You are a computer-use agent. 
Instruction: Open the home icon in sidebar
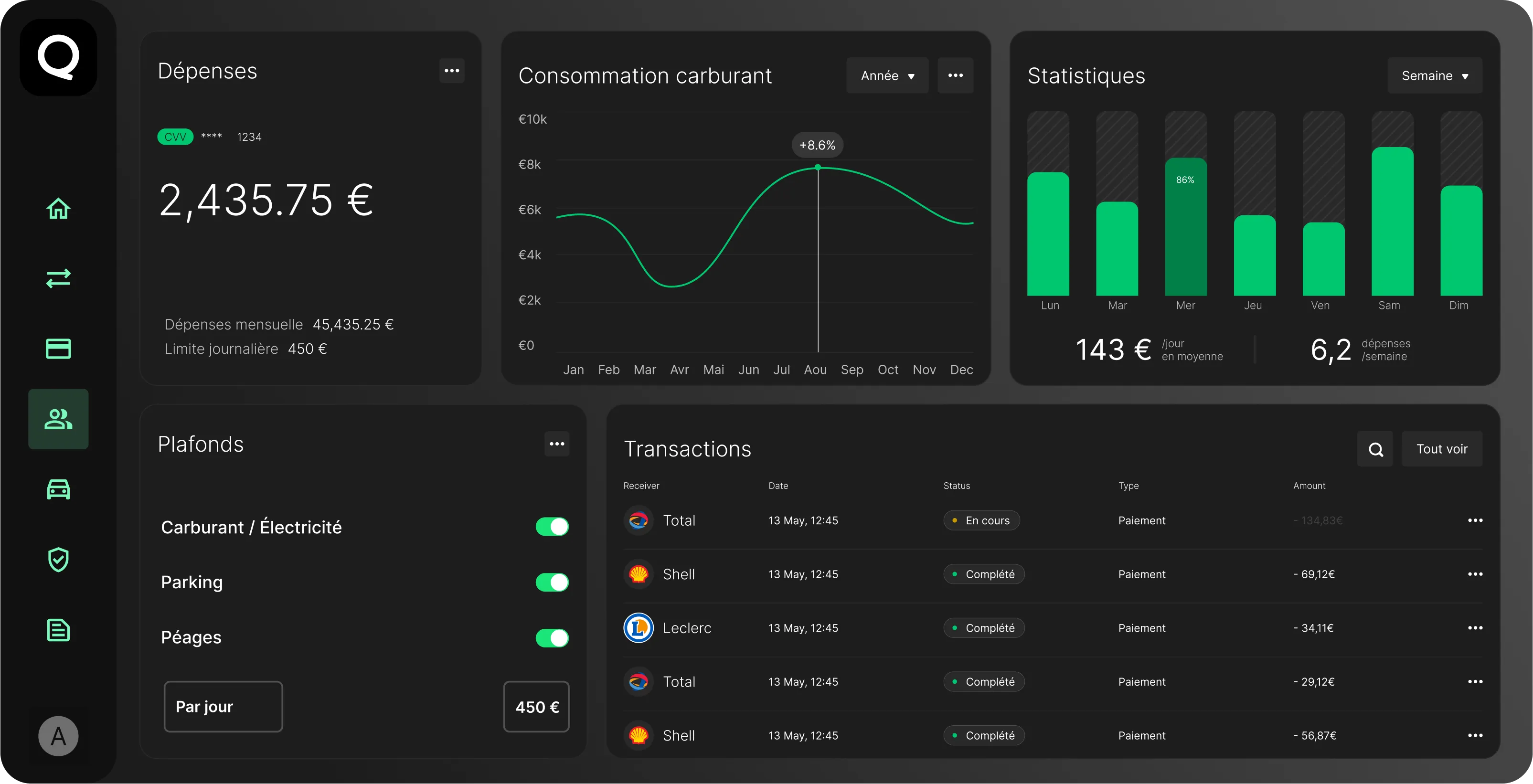pyautogui.click(x=58, y=209)
